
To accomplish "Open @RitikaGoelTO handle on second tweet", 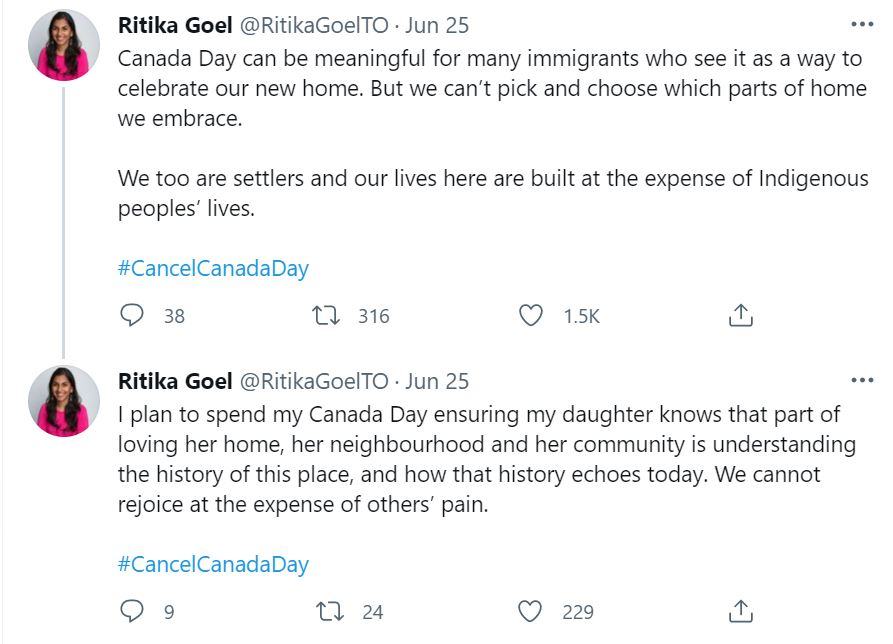I will (314, 382).
